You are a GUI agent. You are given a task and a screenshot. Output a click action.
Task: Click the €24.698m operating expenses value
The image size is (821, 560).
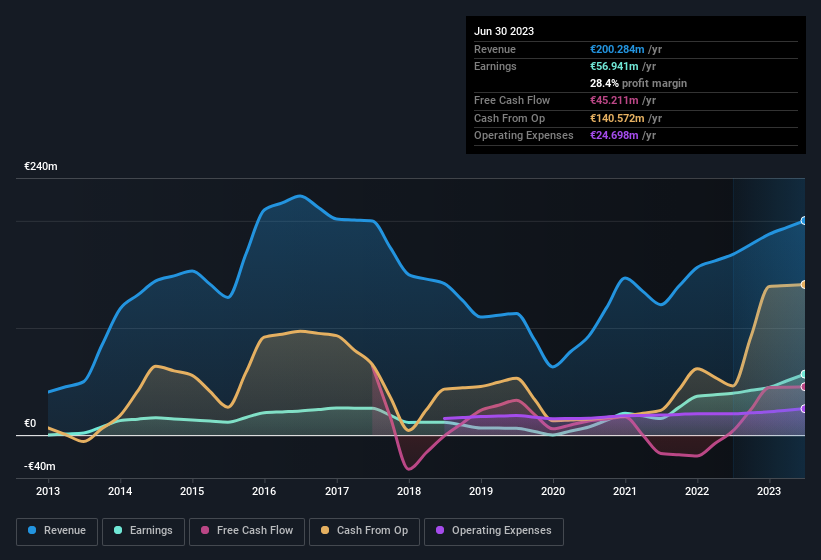coord(614,136)
